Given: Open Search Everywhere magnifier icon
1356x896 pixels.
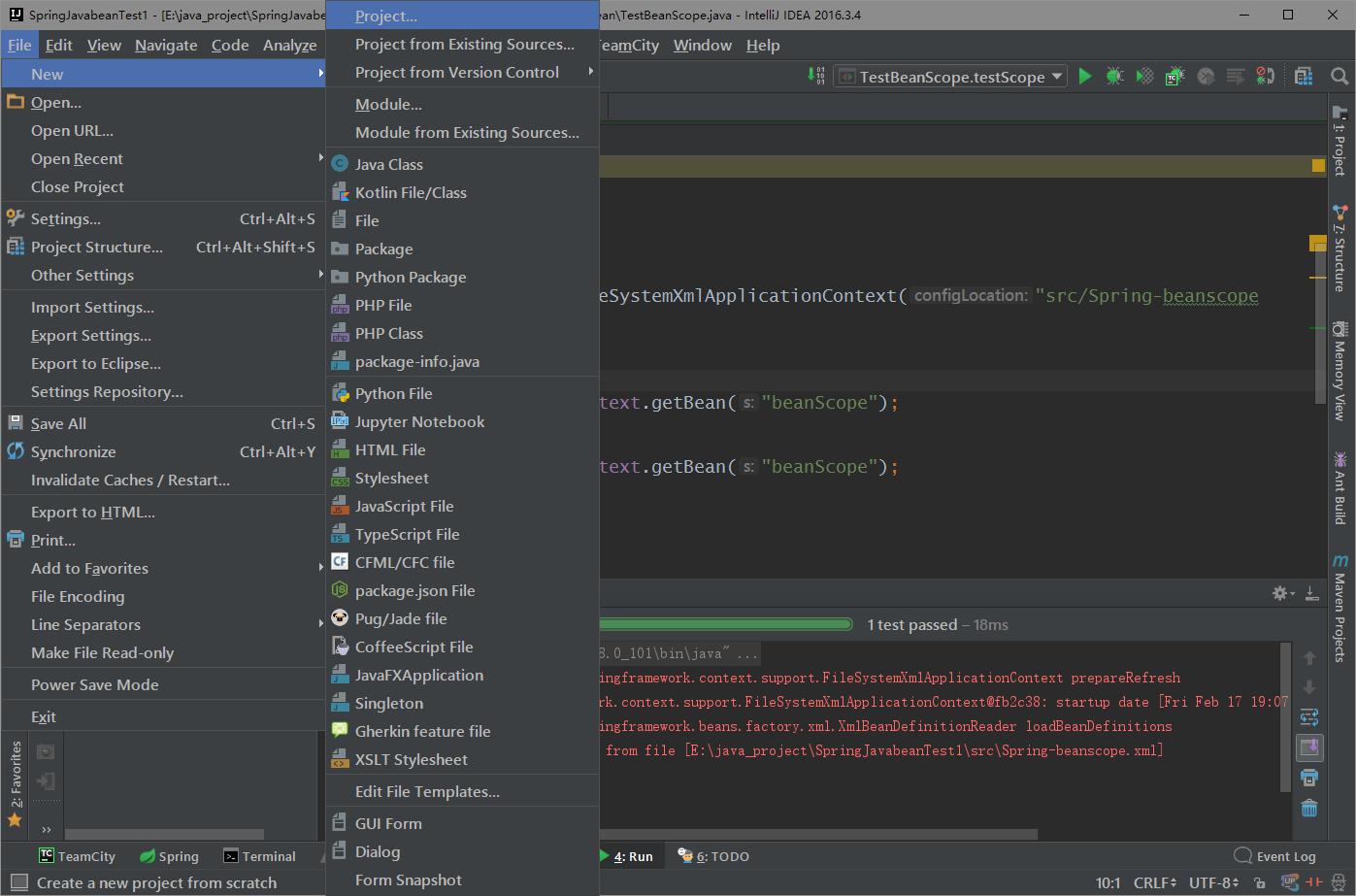Looking at the screenshot, I should pos(1339,76).
